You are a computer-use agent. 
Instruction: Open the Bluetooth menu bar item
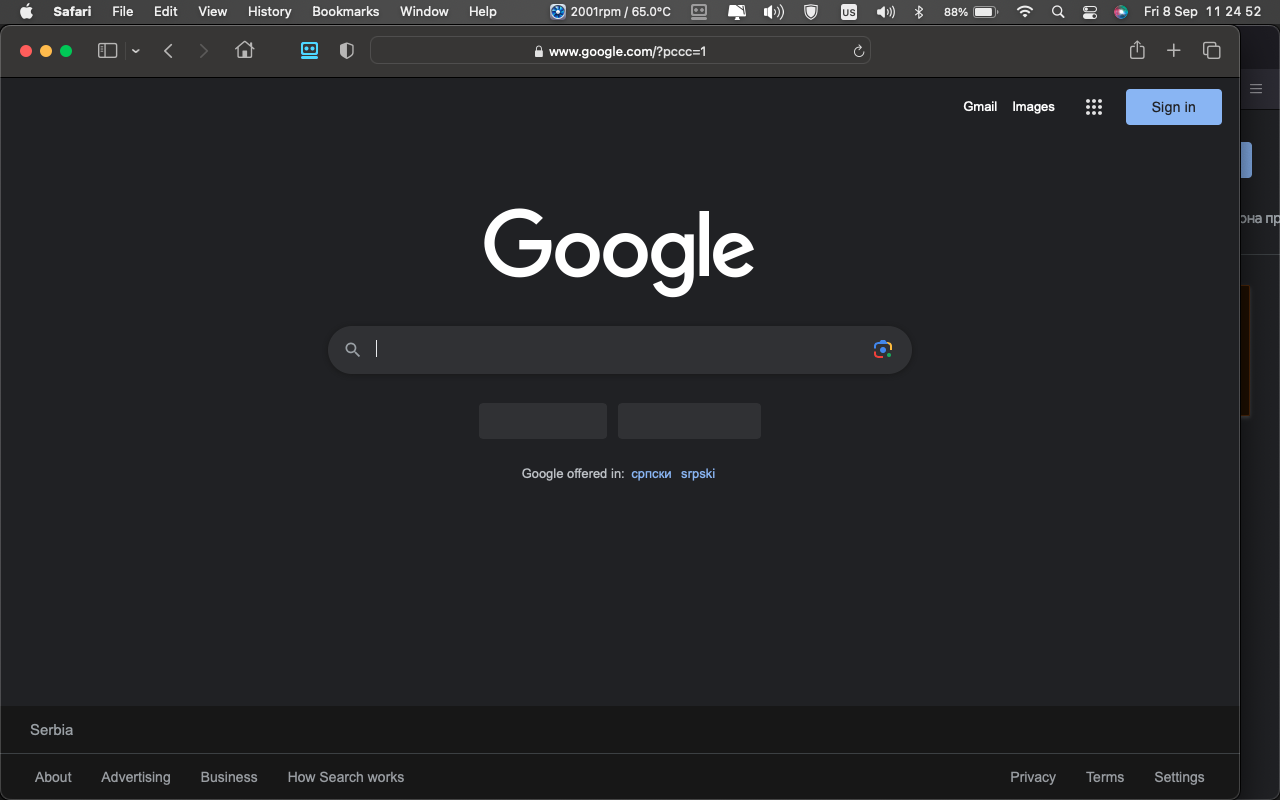(919, 12)
